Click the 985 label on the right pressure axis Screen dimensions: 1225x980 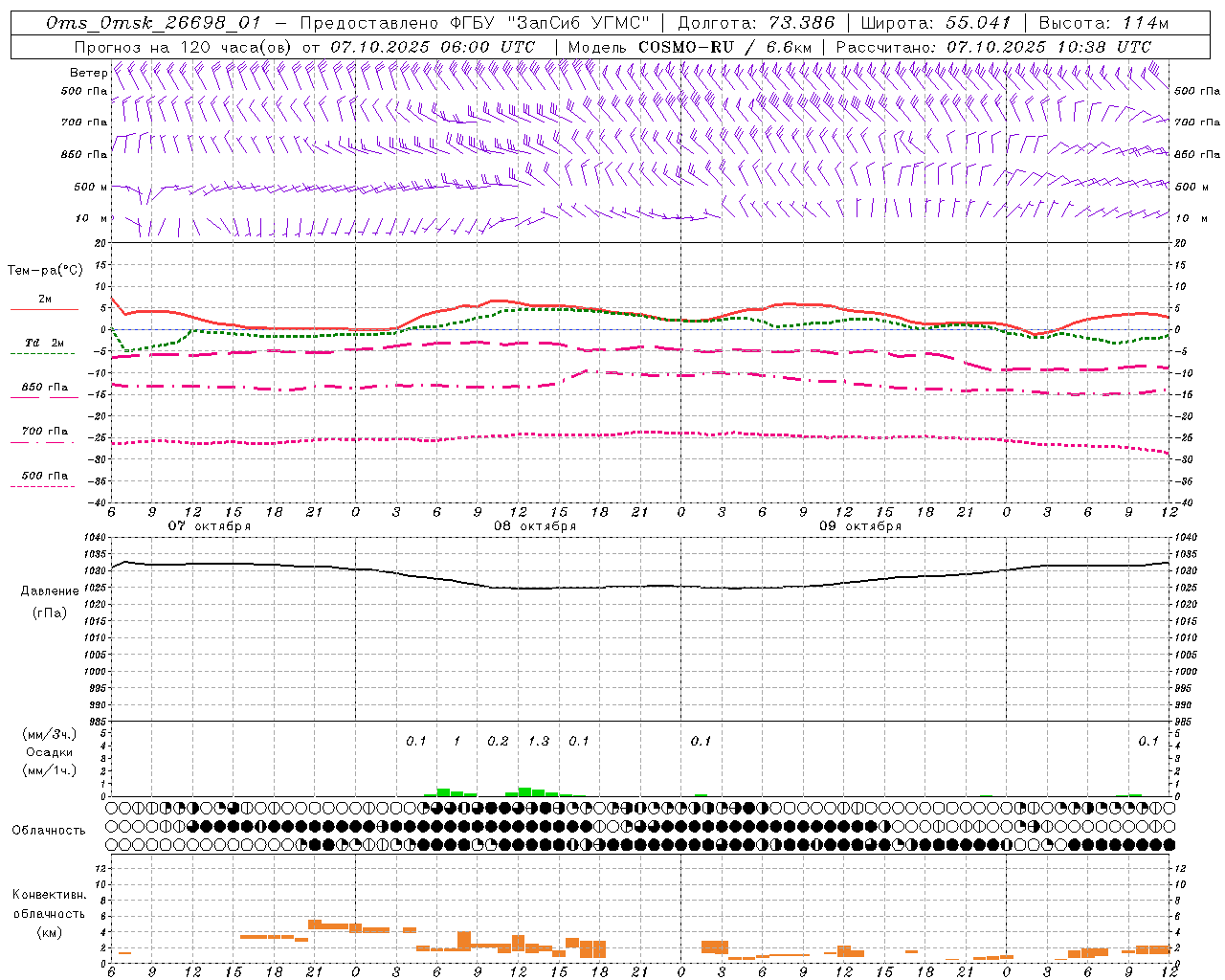pyautogui.click(x=1185, y=722)
